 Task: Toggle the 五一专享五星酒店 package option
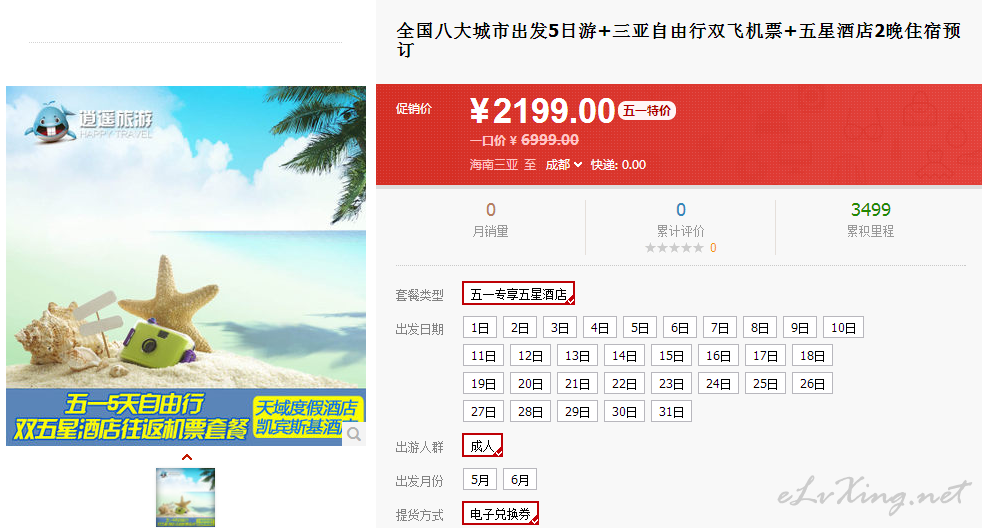click(x=519, y=293)
